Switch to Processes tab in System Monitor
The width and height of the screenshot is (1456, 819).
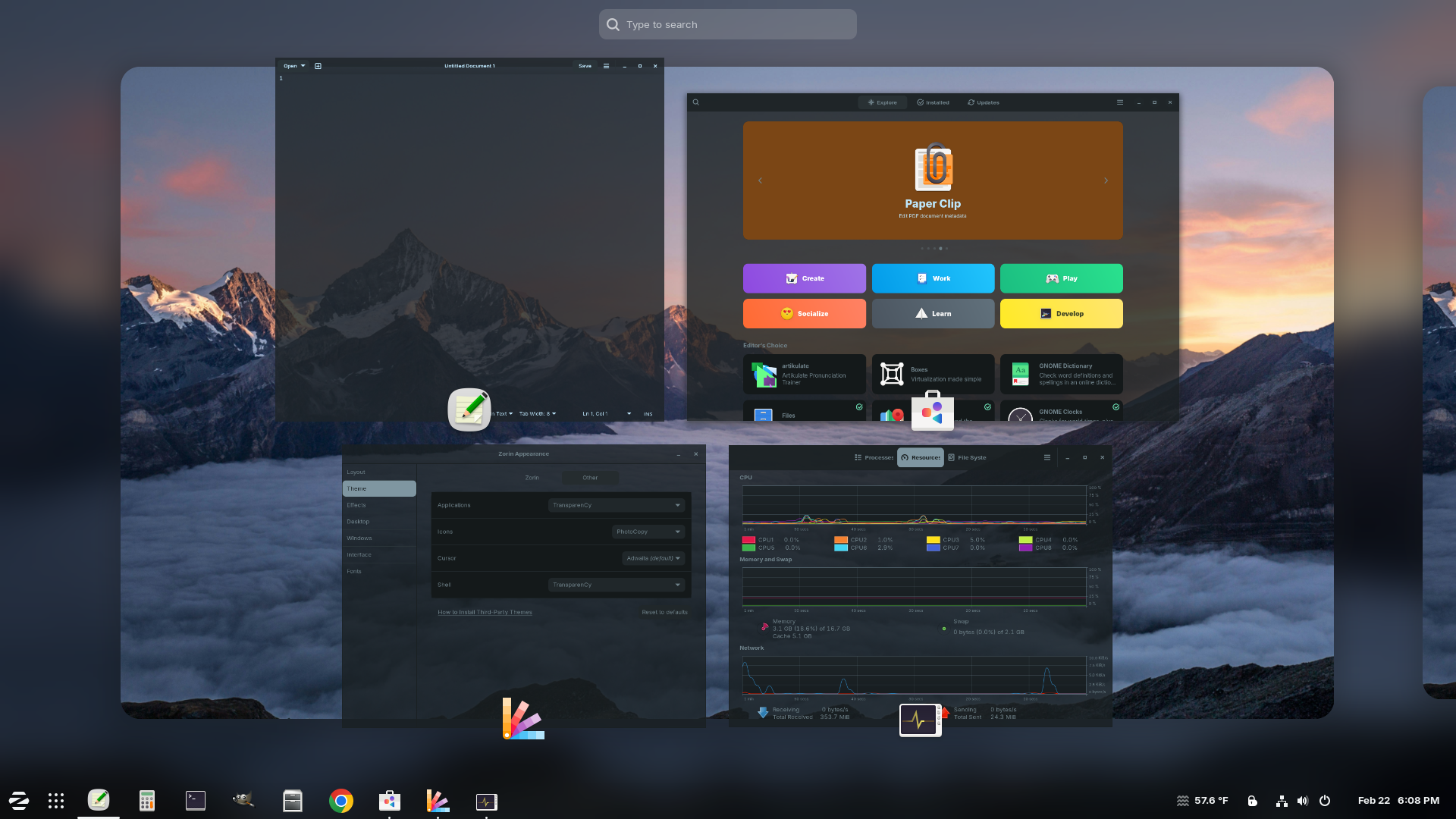click(874, 458)
